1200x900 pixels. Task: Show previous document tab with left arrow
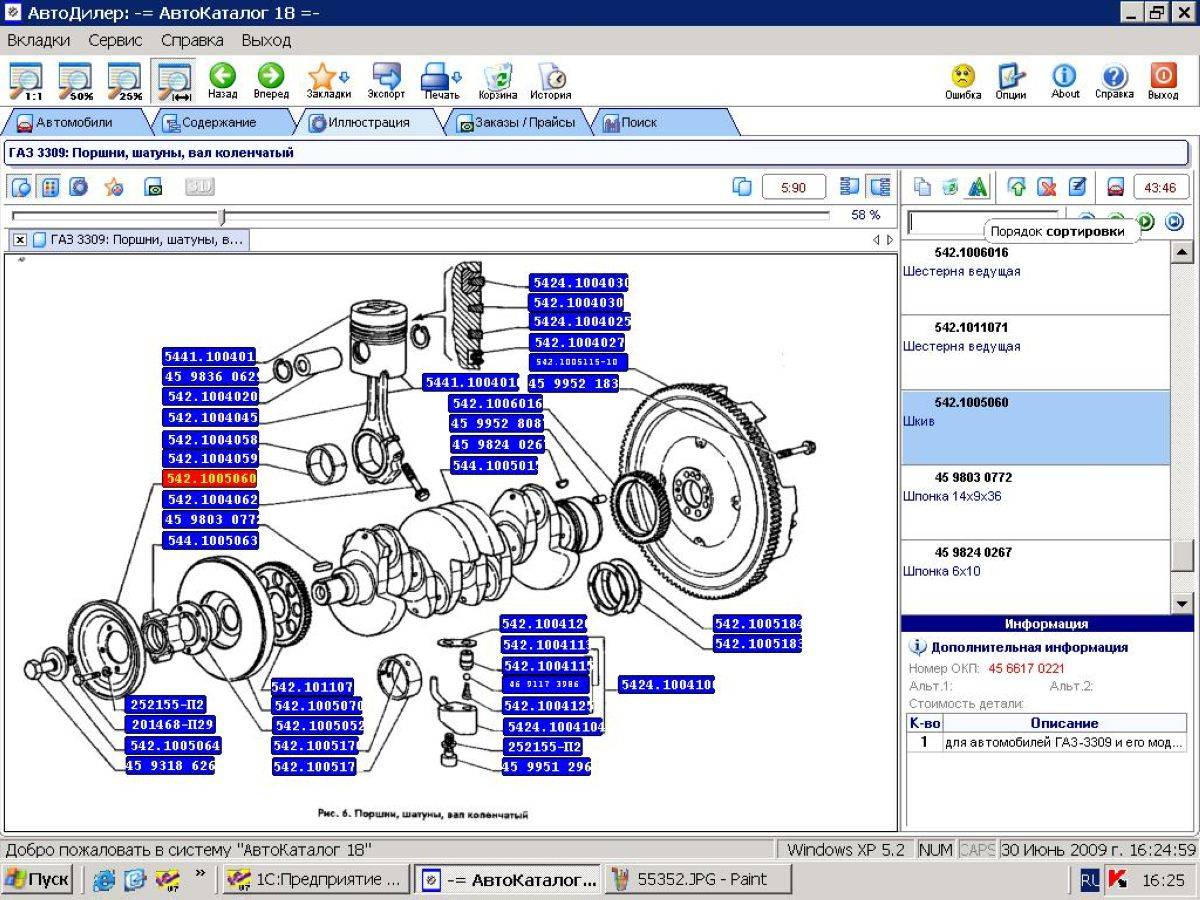pos(876,240)
